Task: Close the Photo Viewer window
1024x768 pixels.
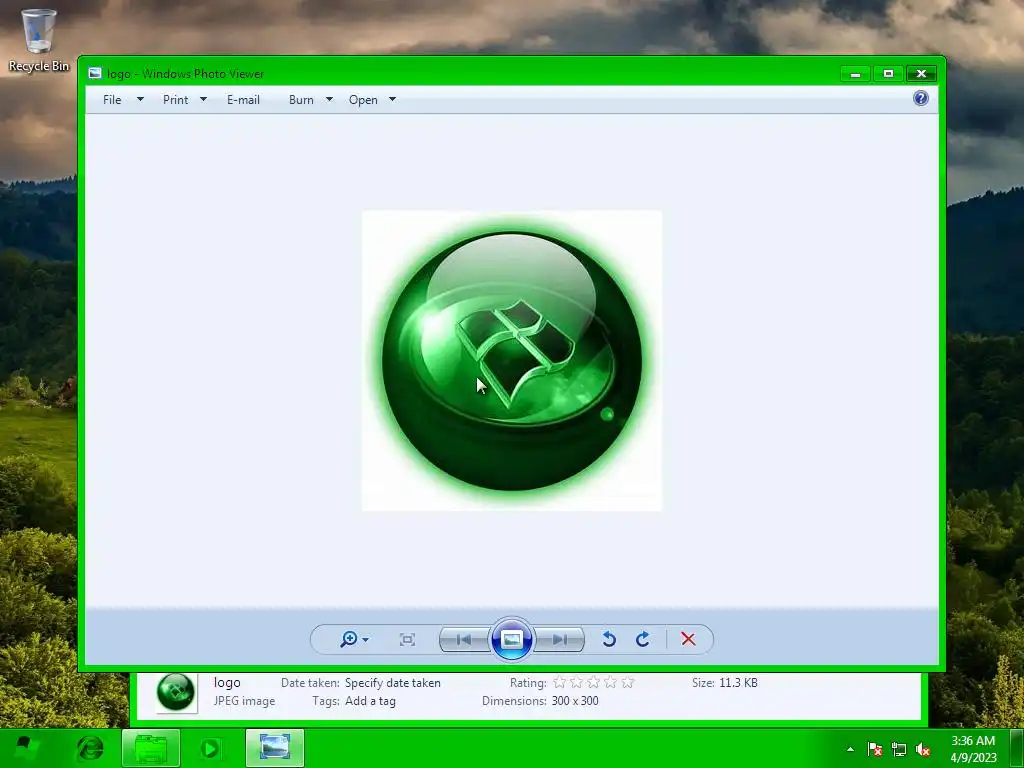Action: point(921,74)
